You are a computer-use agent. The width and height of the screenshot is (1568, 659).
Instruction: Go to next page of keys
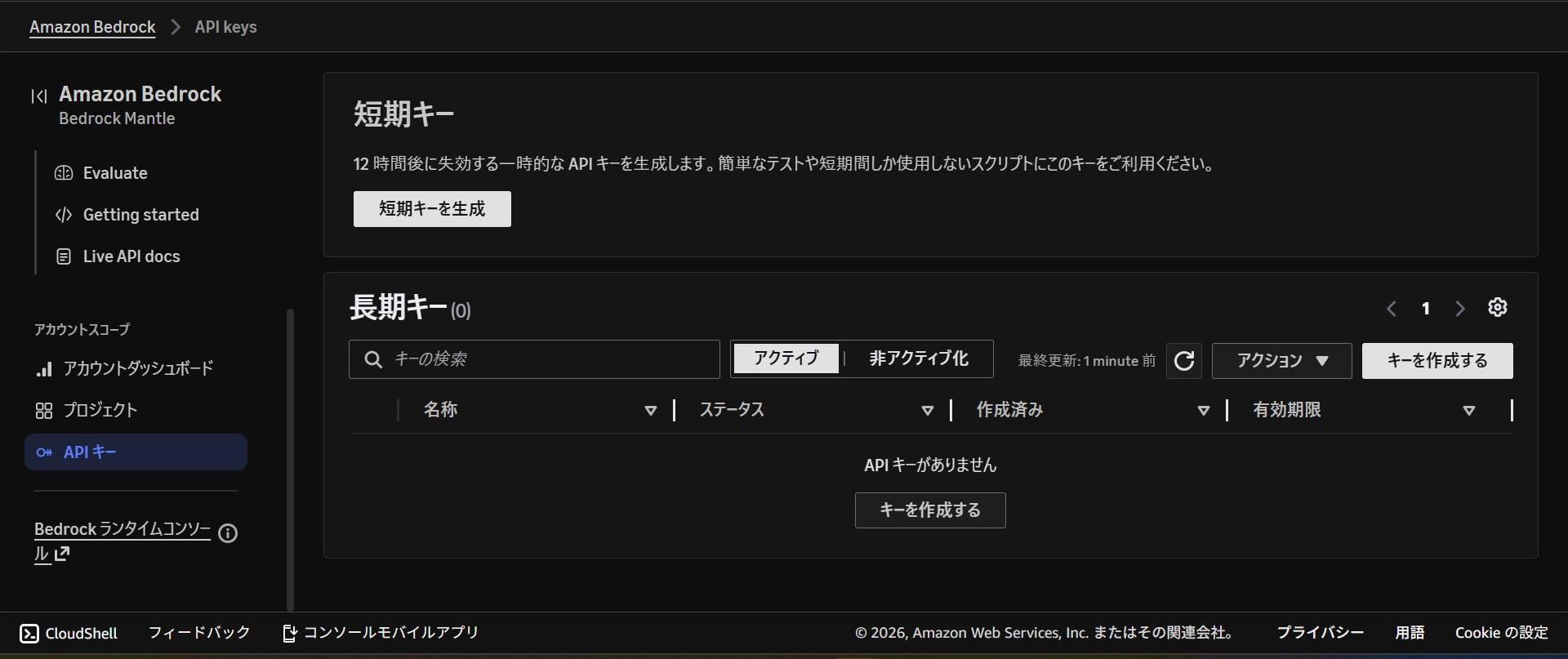point(1460,309)
